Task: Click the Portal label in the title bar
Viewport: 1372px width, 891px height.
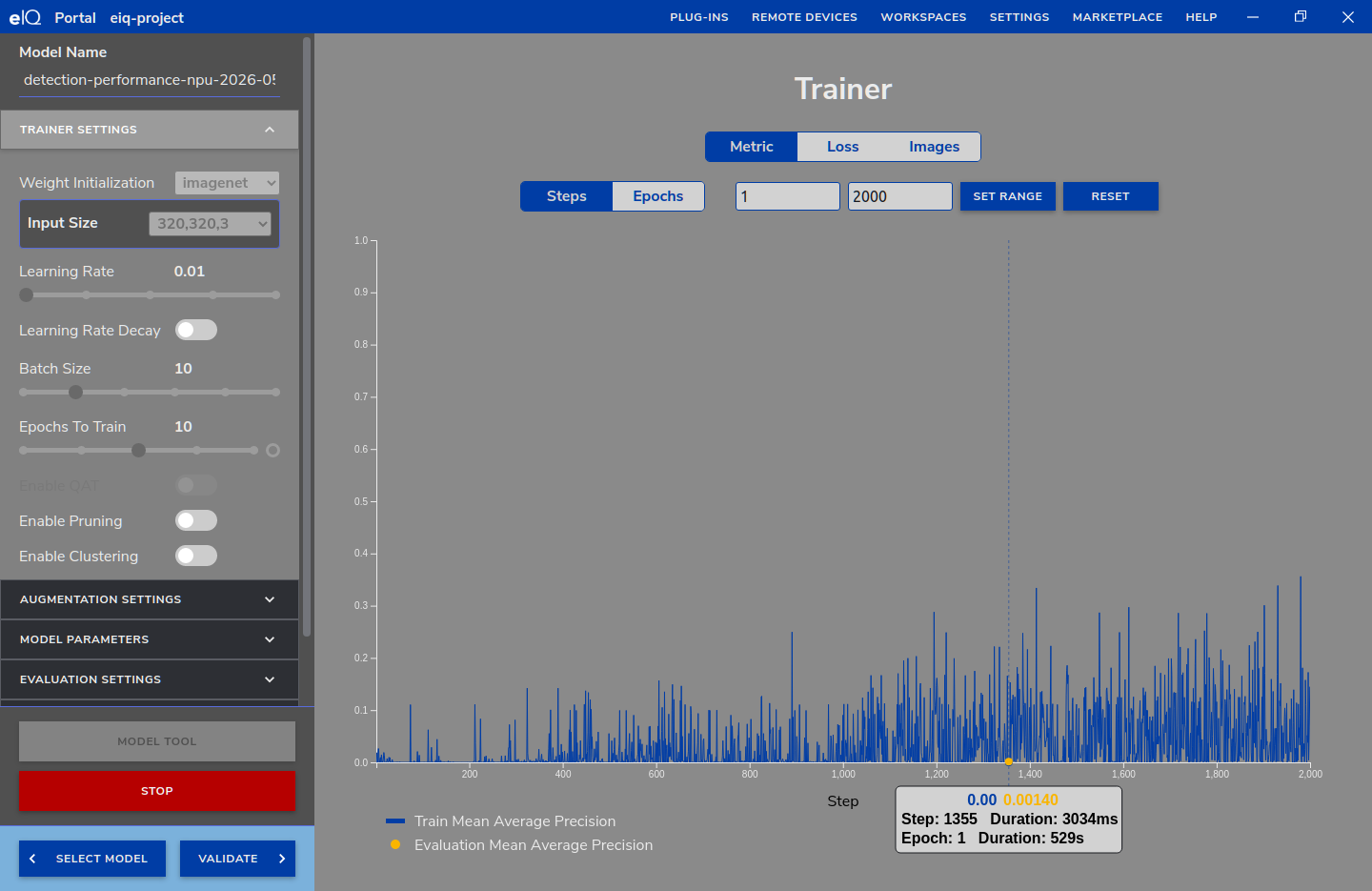Action: coord(75,17)
